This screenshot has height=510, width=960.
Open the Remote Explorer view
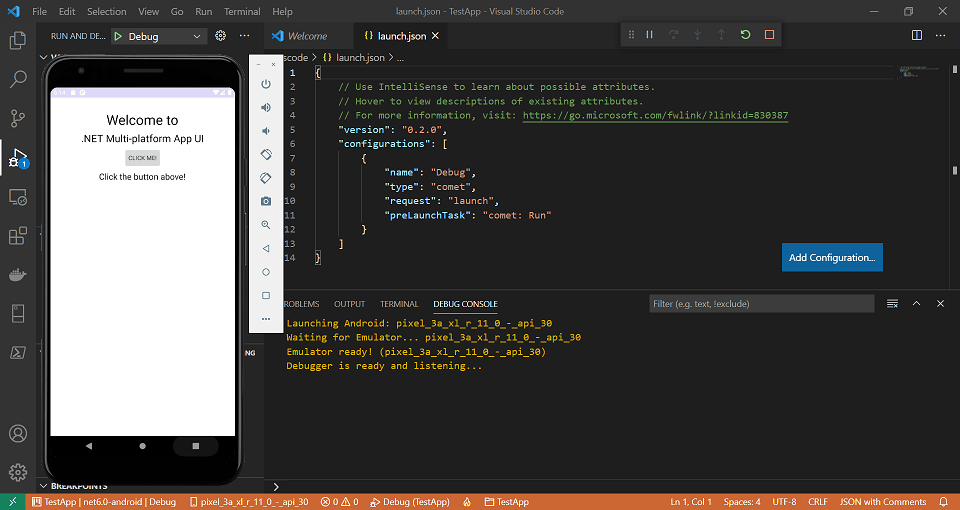18,197
